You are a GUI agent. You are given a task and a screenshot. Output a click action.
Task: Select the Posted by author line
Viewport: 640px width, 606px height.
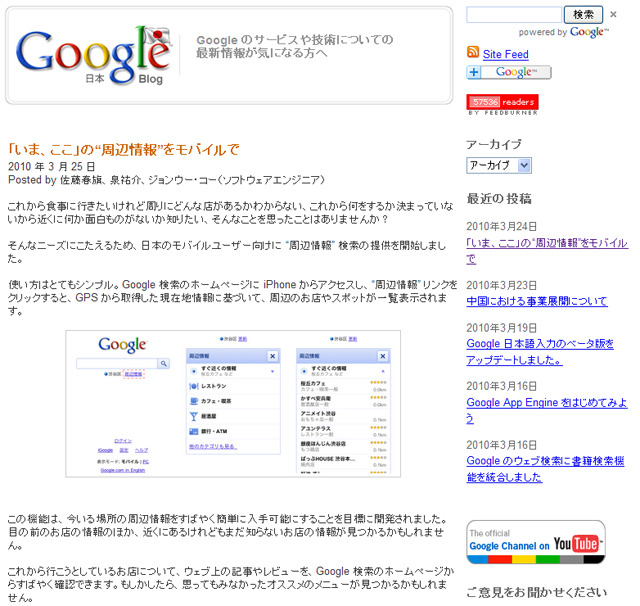tap(166, 180)
